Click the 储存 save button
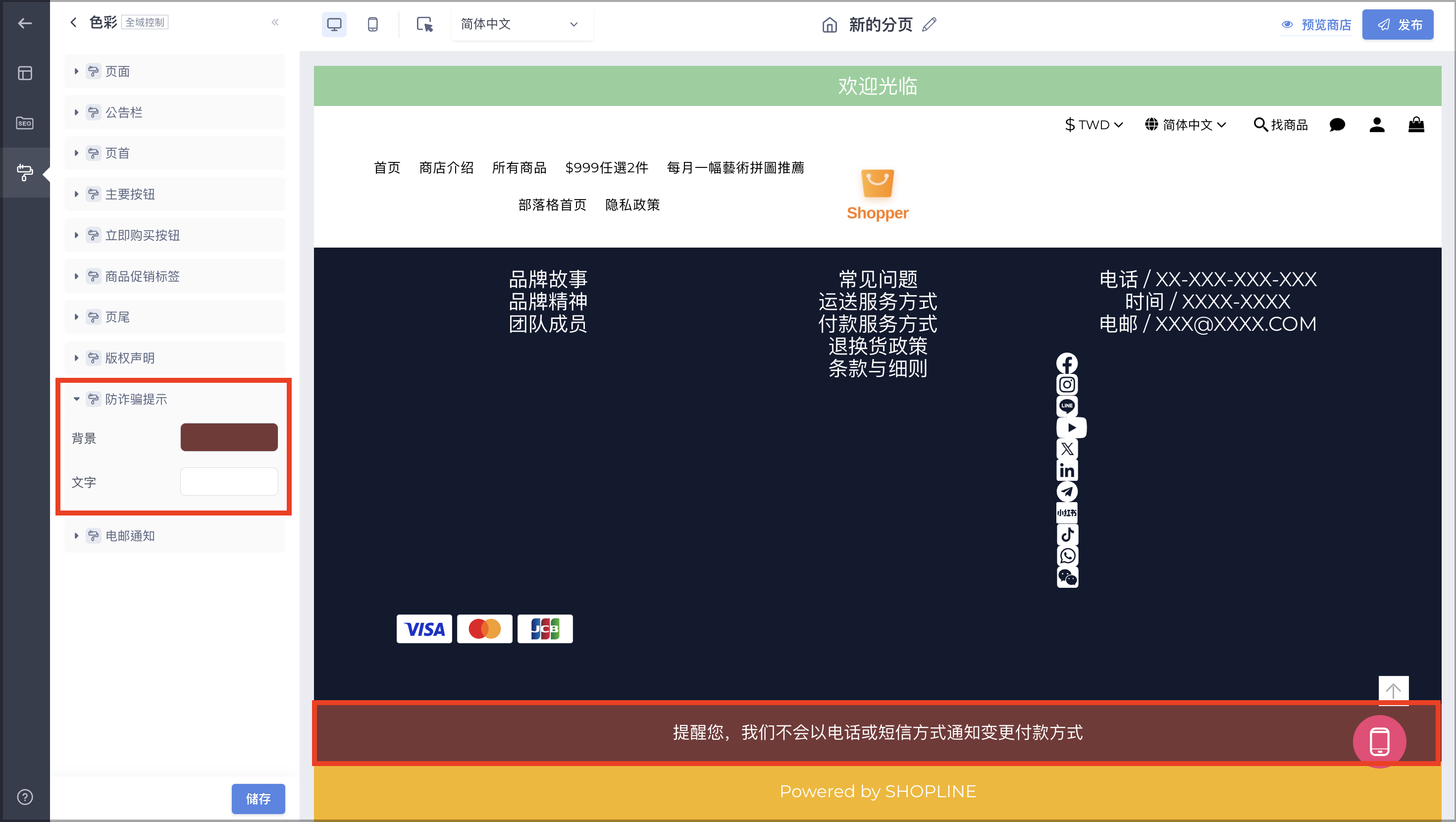The width and height of the screenshot is (1456, 822). coord(259,798)
